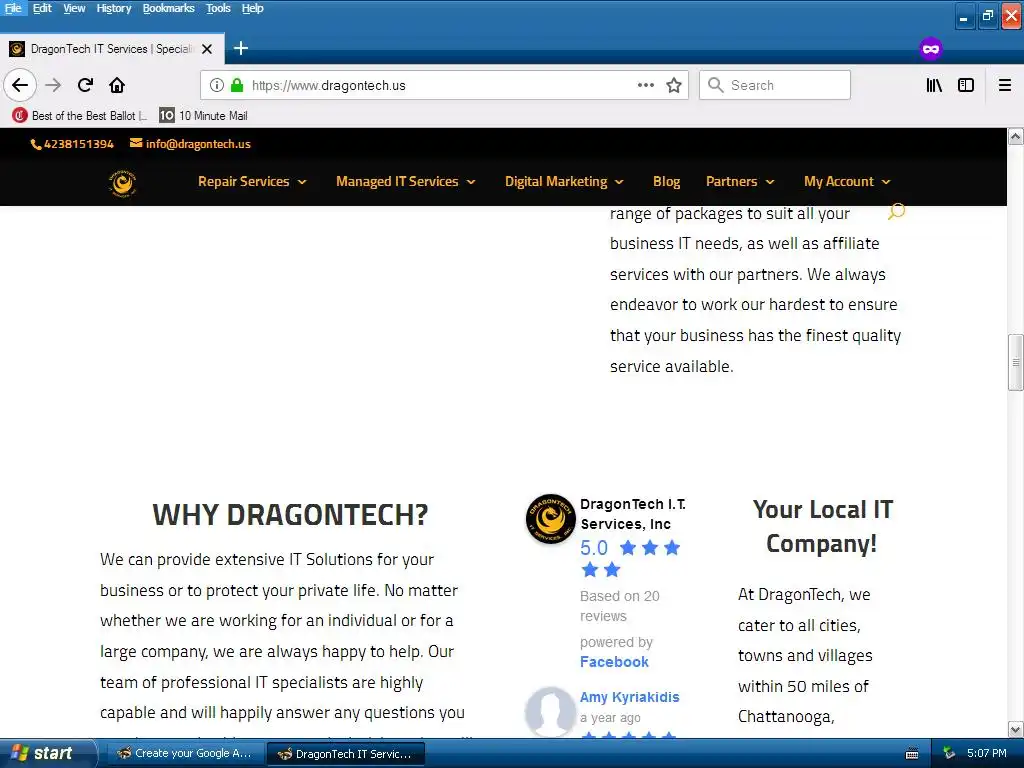Screen dimensions: 1024x768
Task: Open page actions three-dot menu
Action: [645, 85]
